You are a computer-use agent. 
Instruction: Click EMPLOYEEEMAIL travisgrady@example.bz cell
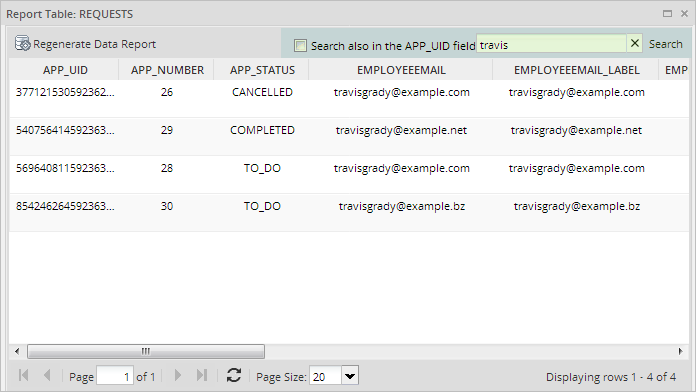(x=401, y=206)
